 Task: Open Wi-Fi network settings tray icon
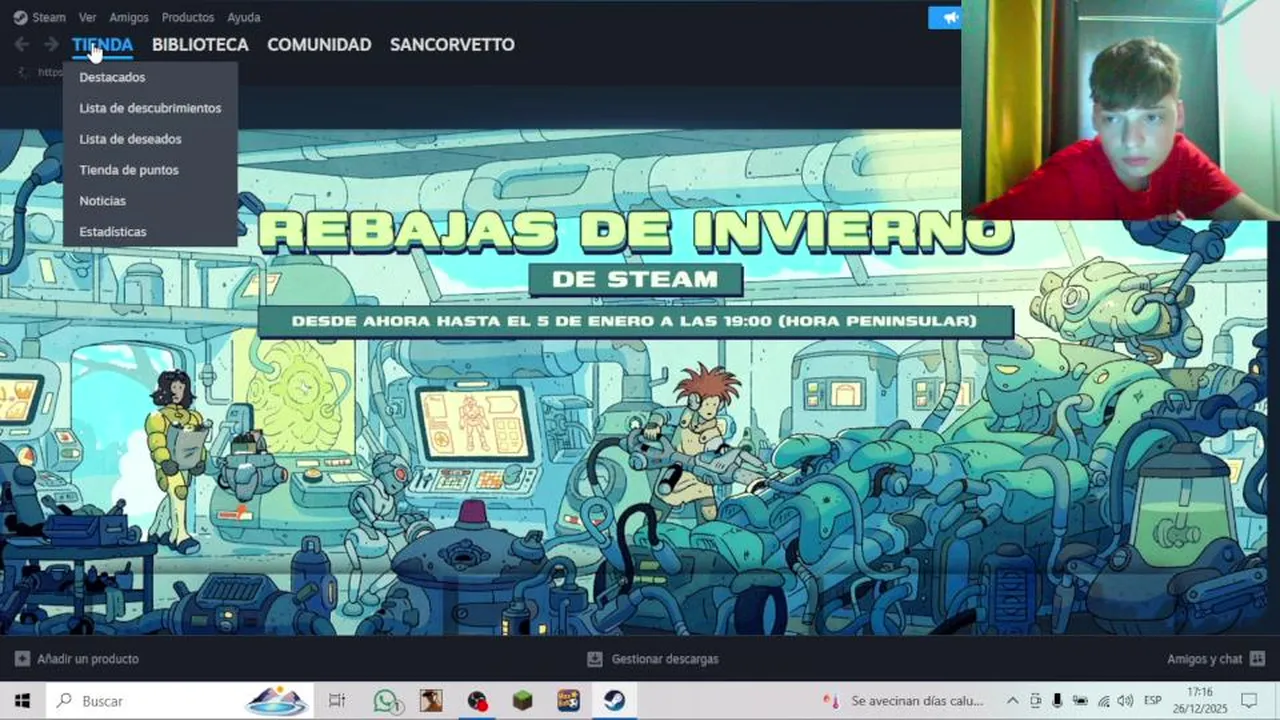pyautogui.click(x=1103, y=701)
